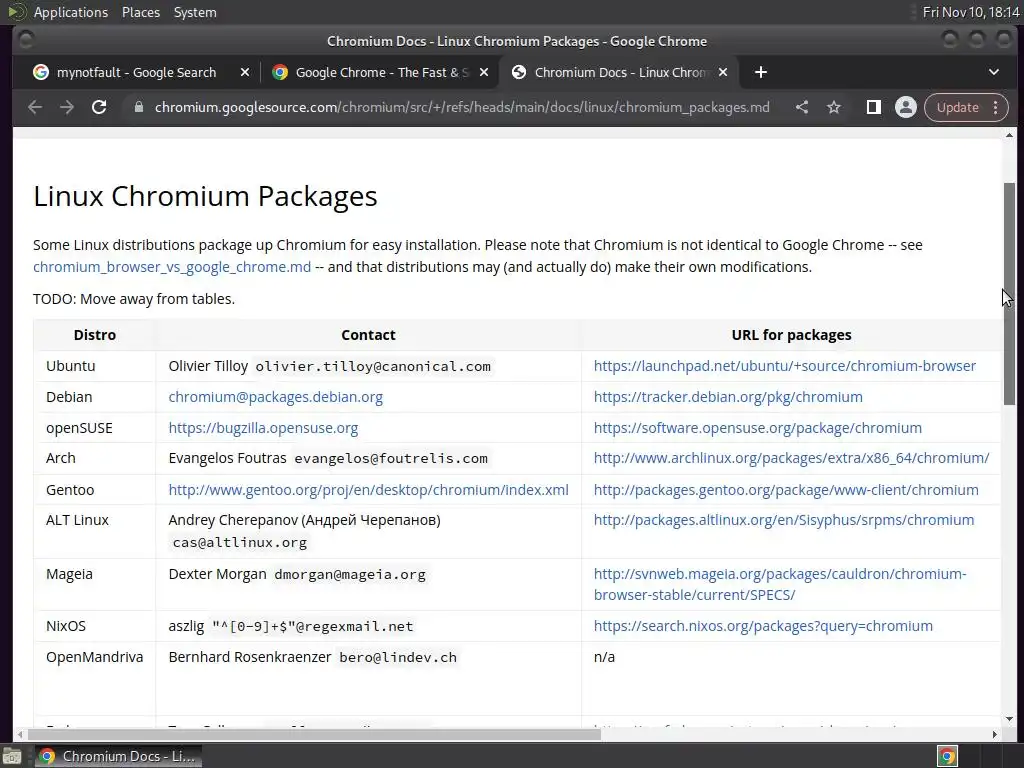Click the OpenMandriva distro cell

95,679
